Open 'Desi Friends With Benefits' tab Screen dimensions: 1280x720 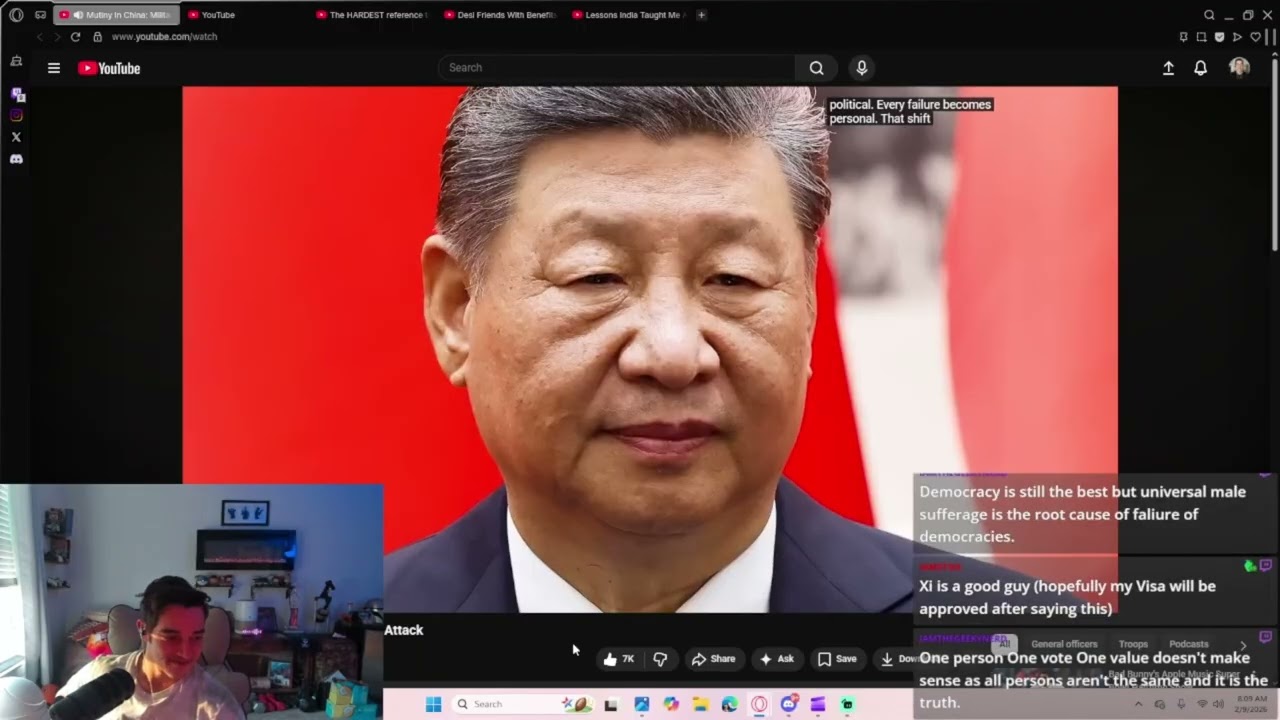tap(500, 15)
